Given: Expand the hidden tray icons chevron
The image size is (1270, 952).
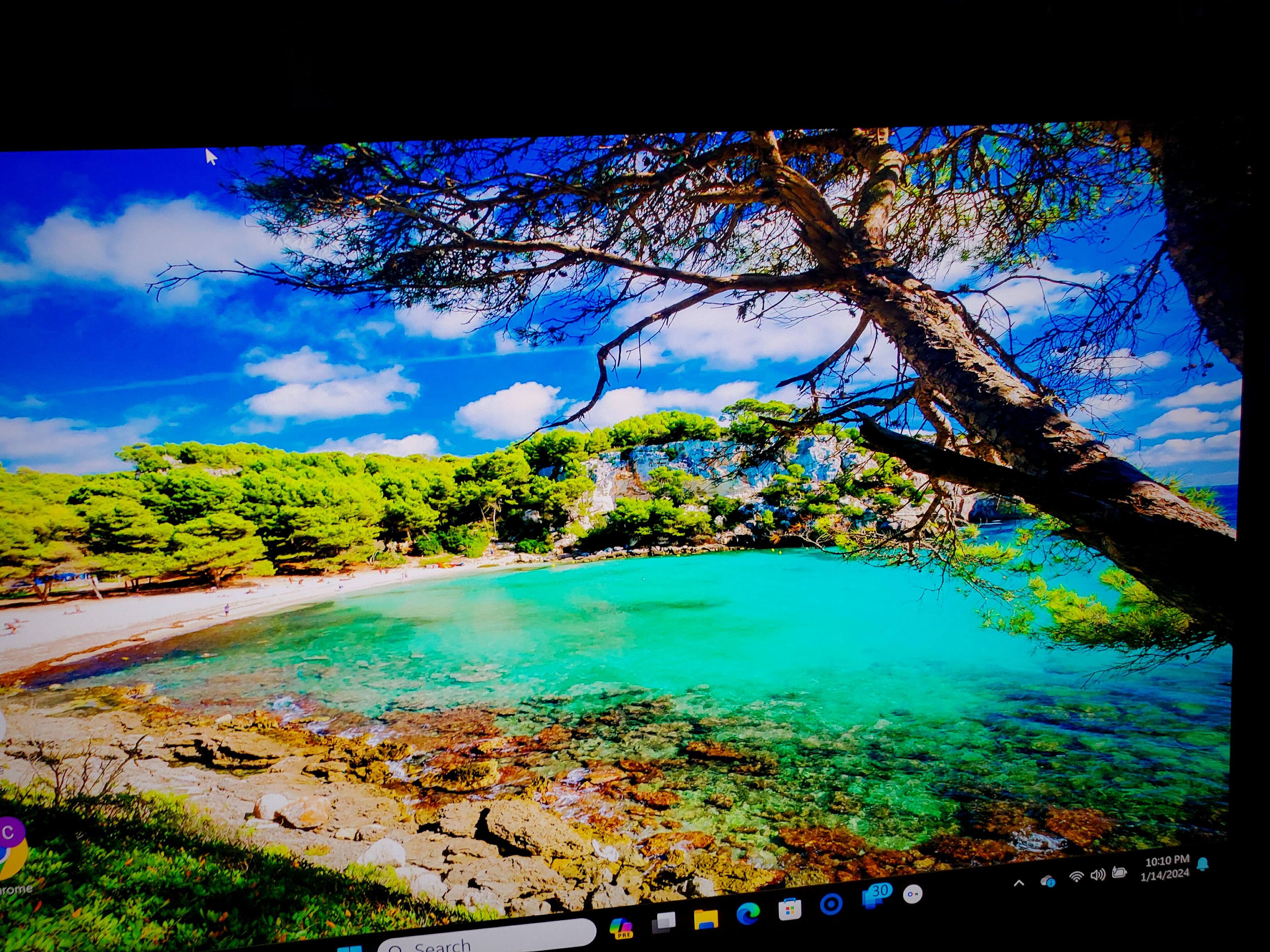Looking at the screenshot, I should click(1019, 884).
